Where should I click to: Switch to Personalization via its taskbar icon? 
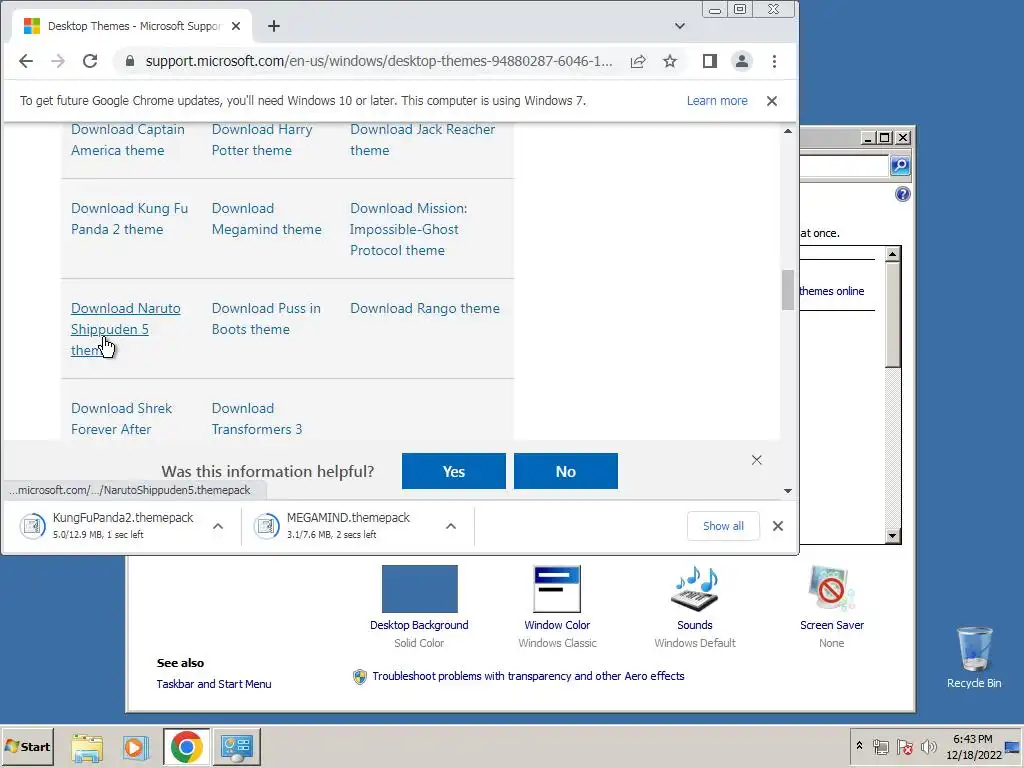pos(236,747)
